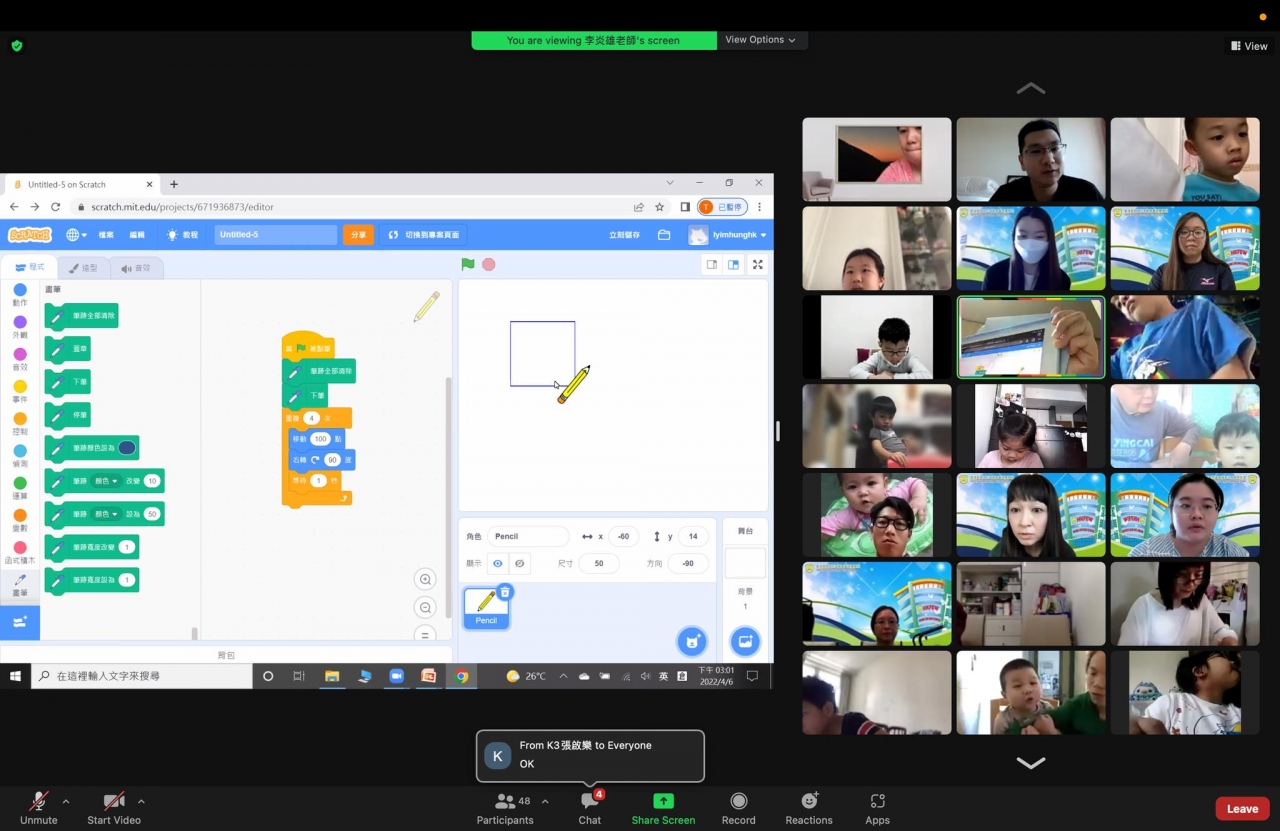
Task: Switch to the 音效 sounds tab
Action: point(135,268)
